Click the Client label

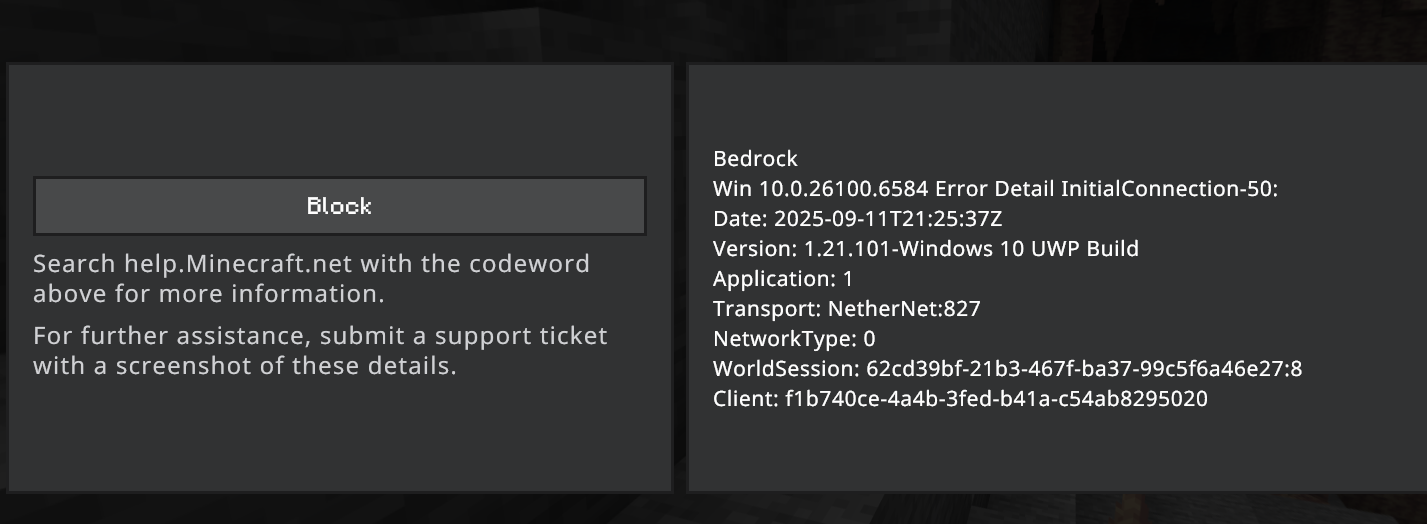coord(745,399)
